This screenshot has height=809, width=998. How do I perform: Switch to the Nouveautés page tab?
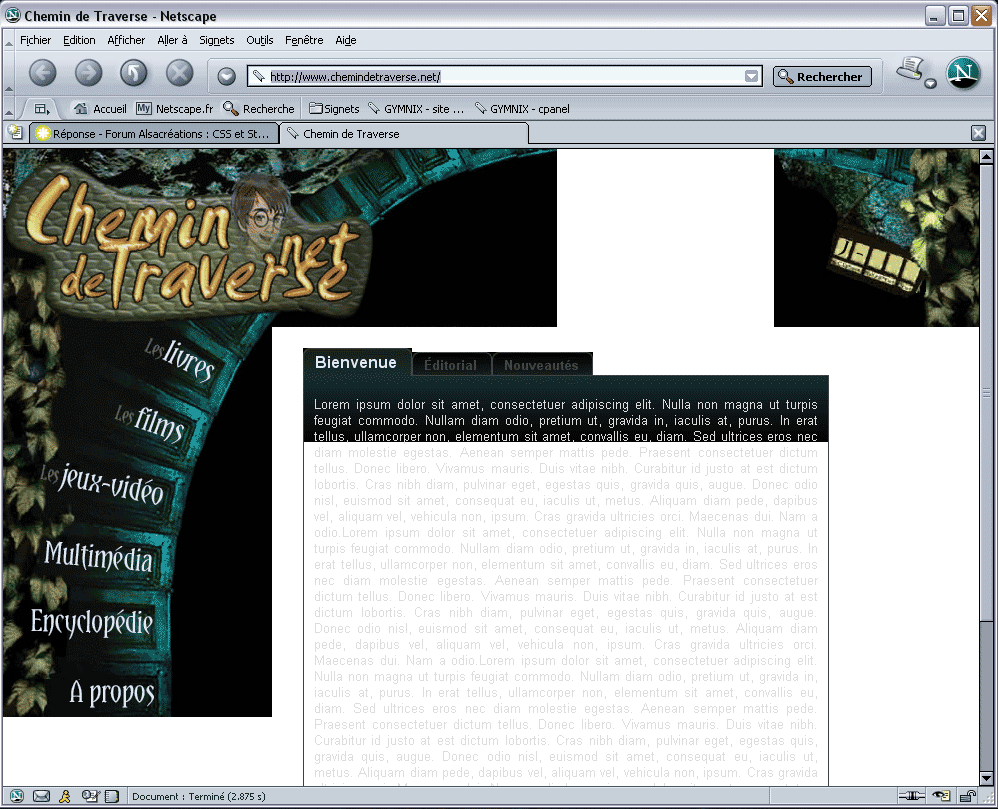pyautogui.click(x=542, y=365)
